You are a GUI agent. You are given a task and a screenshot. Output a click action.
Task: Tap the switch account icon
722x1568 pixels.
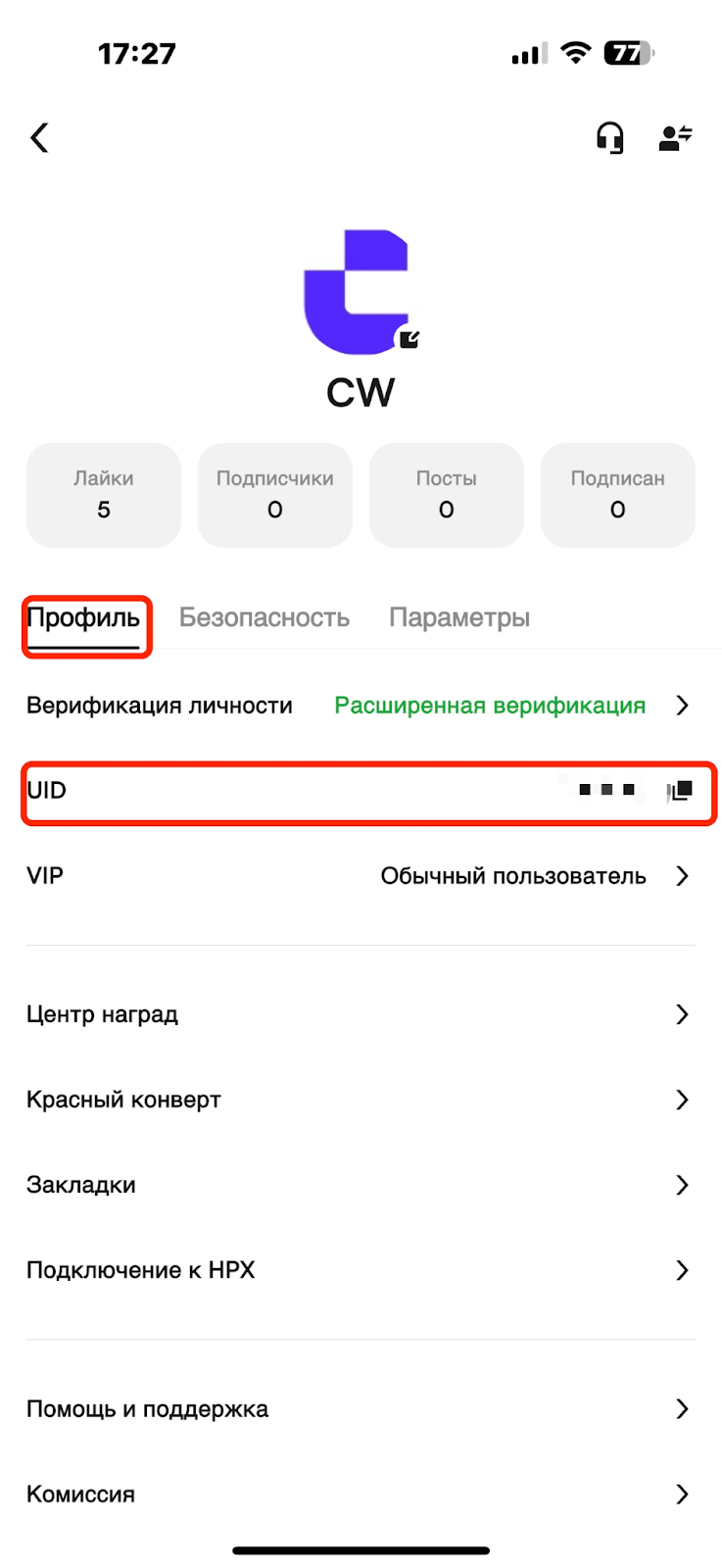point(676,138)
